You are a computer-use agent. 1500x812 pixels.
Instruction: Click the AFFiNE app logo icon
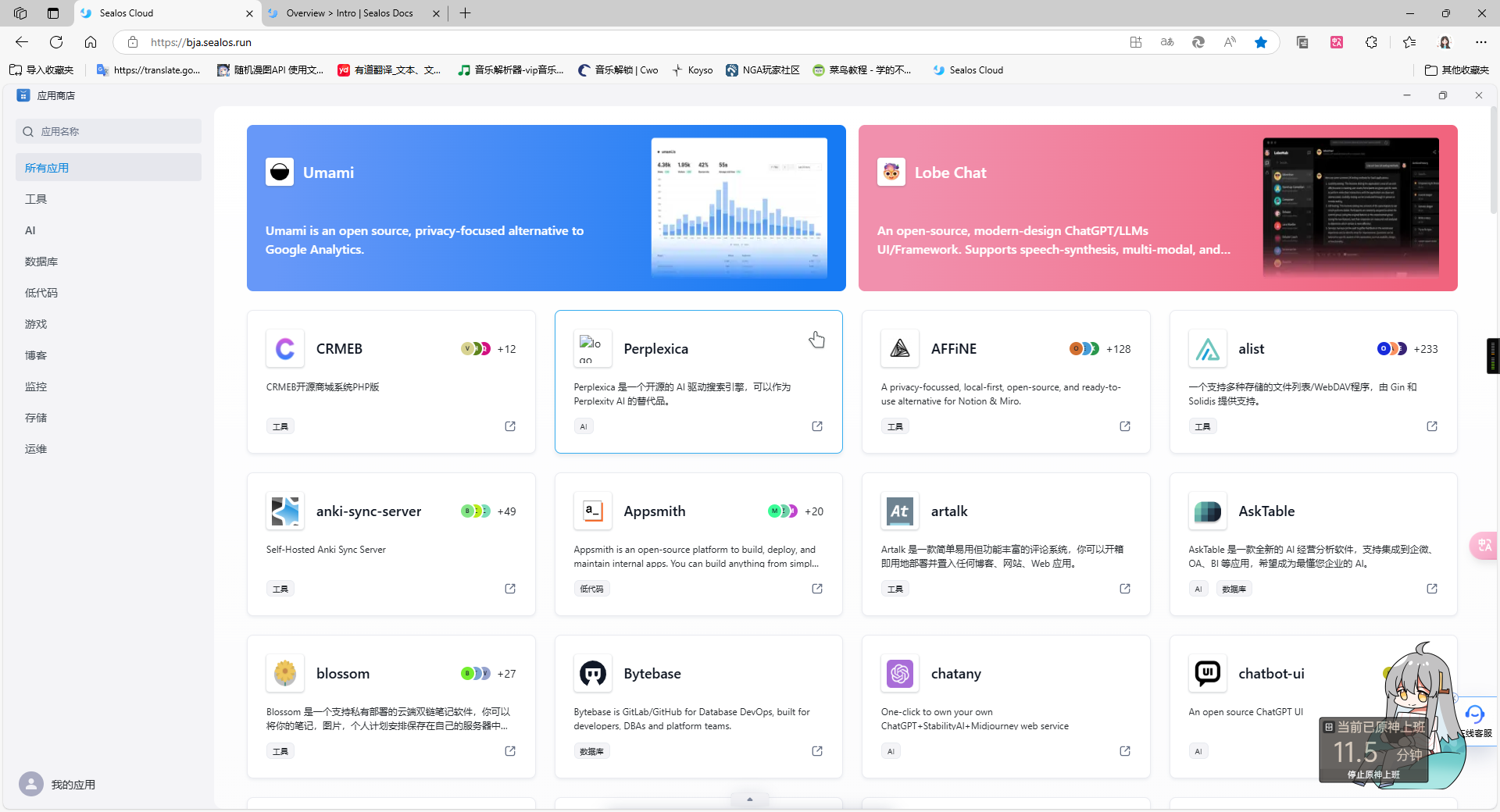(x=900, y=349)
